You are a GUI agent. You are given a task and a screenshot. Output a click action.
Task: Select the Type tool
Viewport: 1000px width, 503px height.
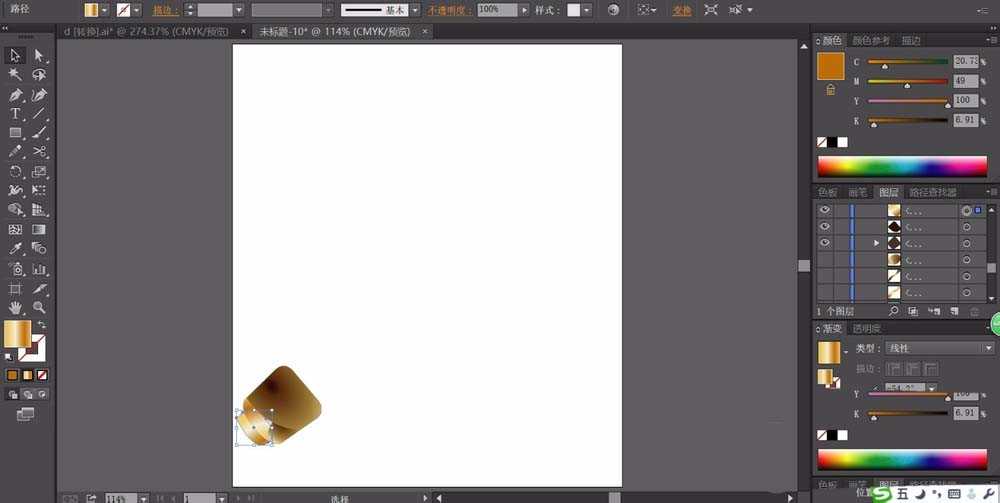[x=16, y=114]
